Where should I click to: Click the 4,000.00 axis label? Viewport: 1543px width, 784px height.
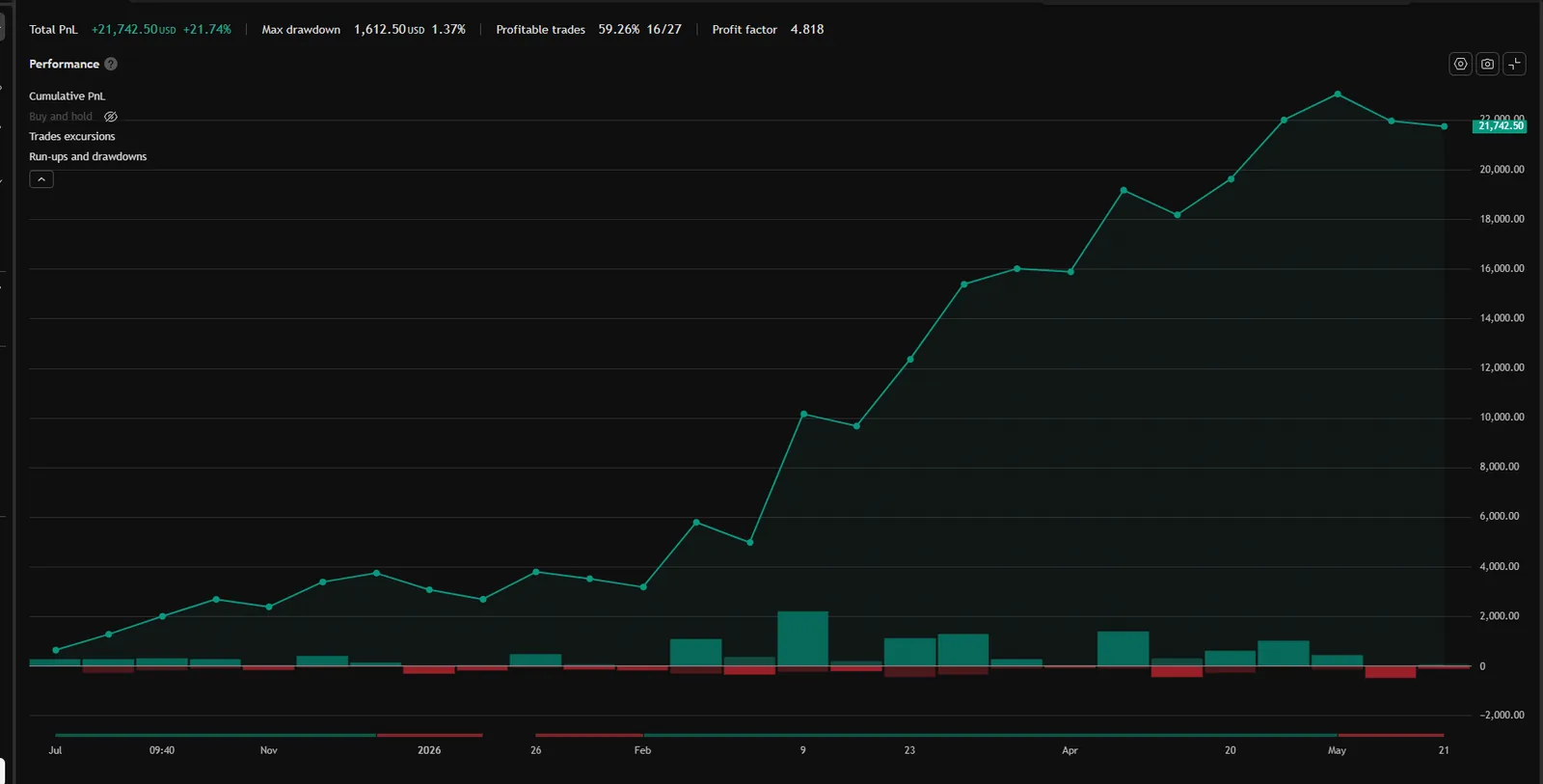tap(1499, 567)
